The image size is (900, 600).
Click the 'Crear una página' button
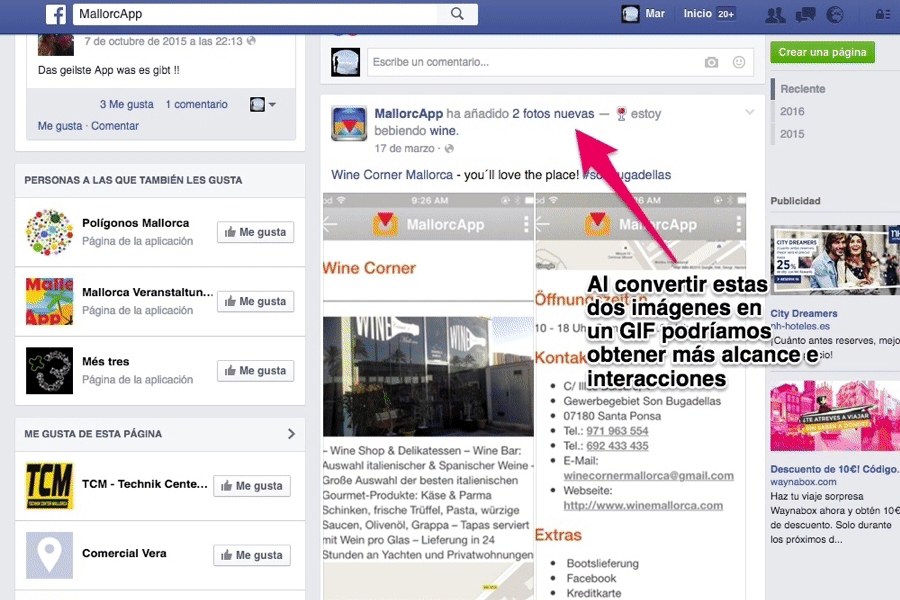coord(822,52)
